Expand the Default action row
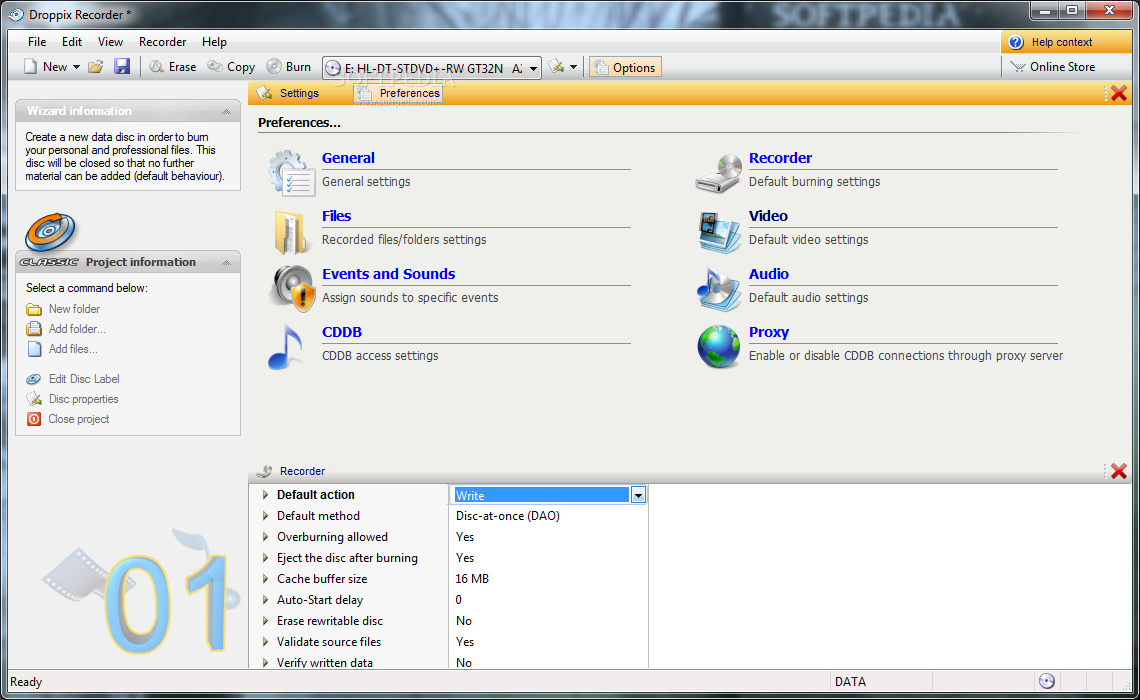The height and width of the screenshot is (700, 1140). tap(265, 495)
